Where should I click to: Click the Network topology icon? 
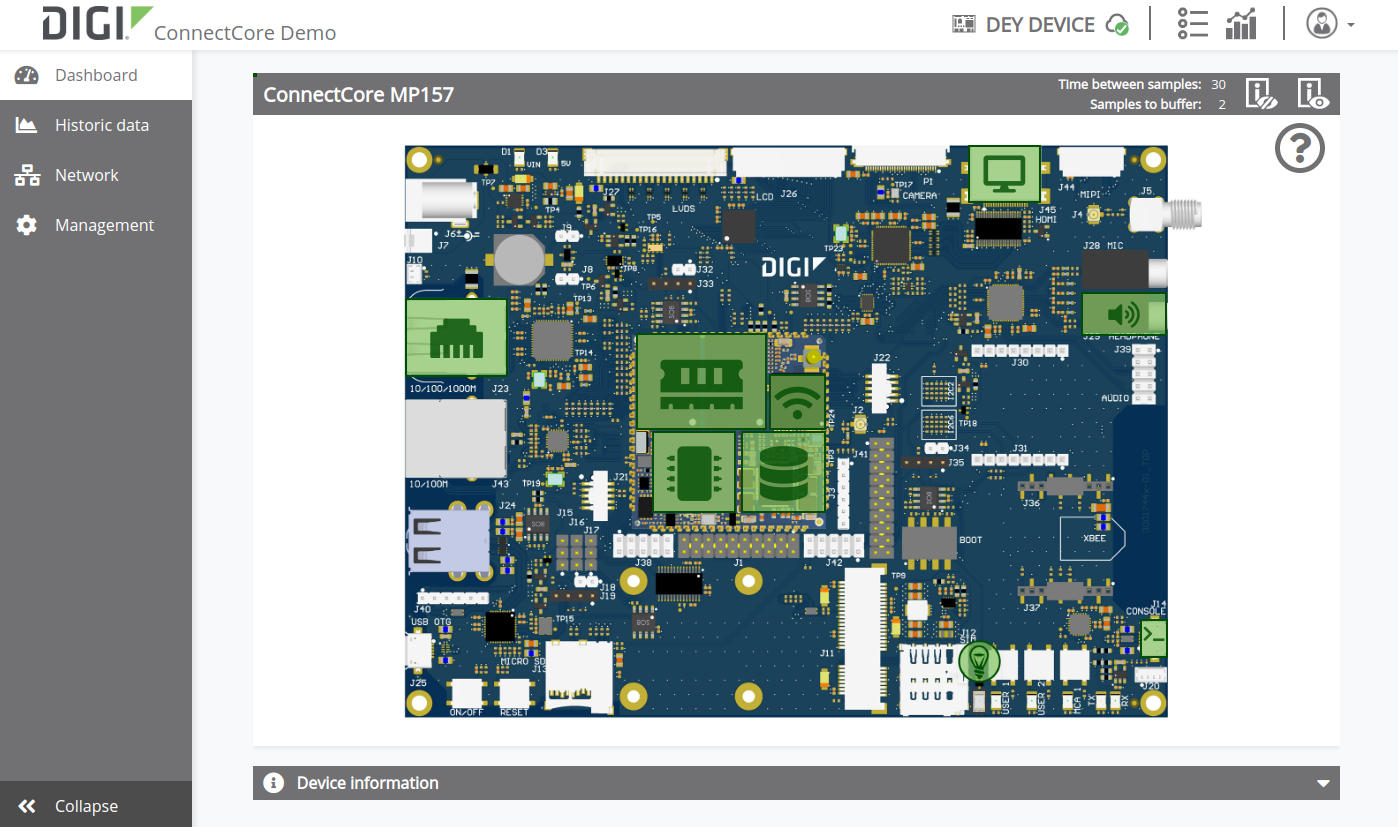(27, 175)
